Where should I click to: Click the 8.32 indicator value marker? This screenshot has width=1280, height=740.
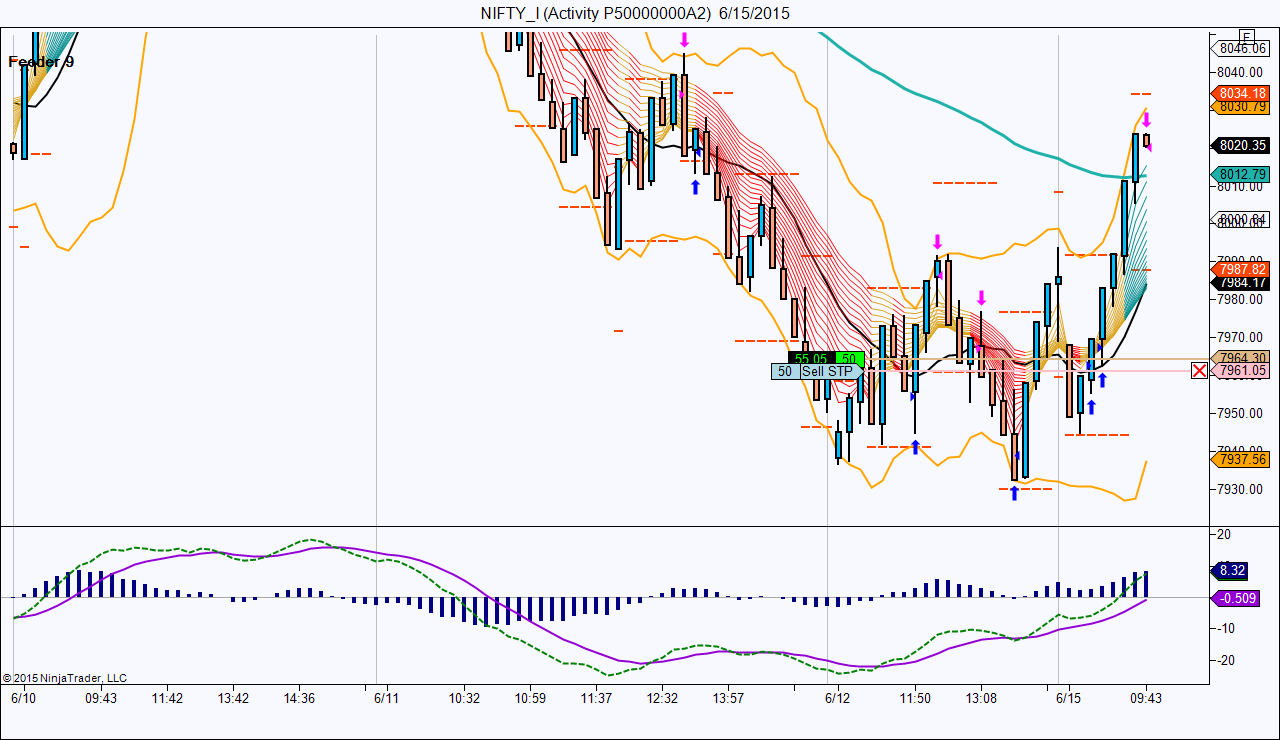click(x=1229, y=571)
